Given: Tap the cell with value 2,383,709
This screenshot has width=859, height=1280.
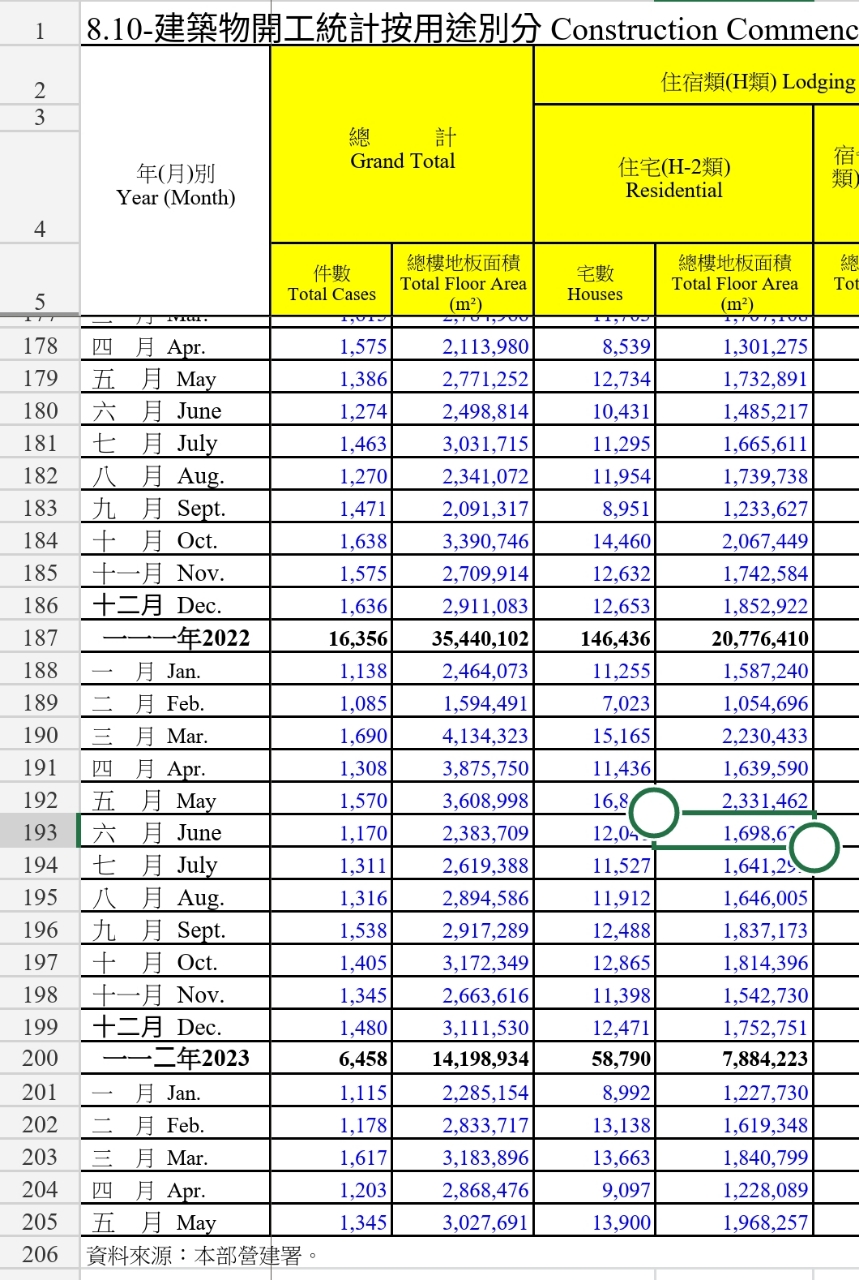Looking at the screenshot, I should point(463,832).
